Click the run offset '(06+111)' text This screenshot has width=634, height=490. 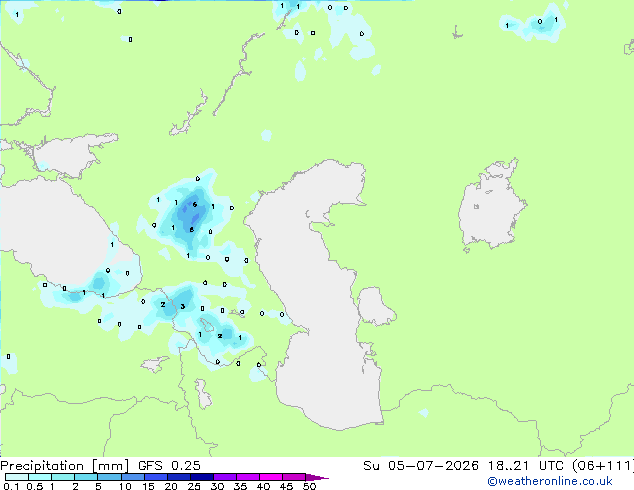(x=602, y=466)
